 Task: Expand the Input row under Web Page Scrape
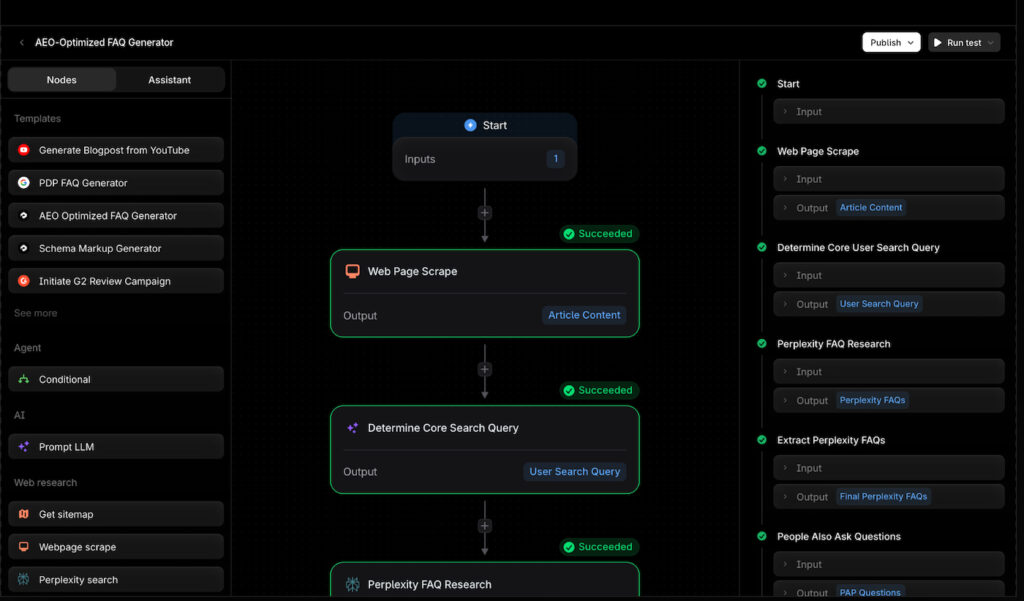(x=889, y=179)
